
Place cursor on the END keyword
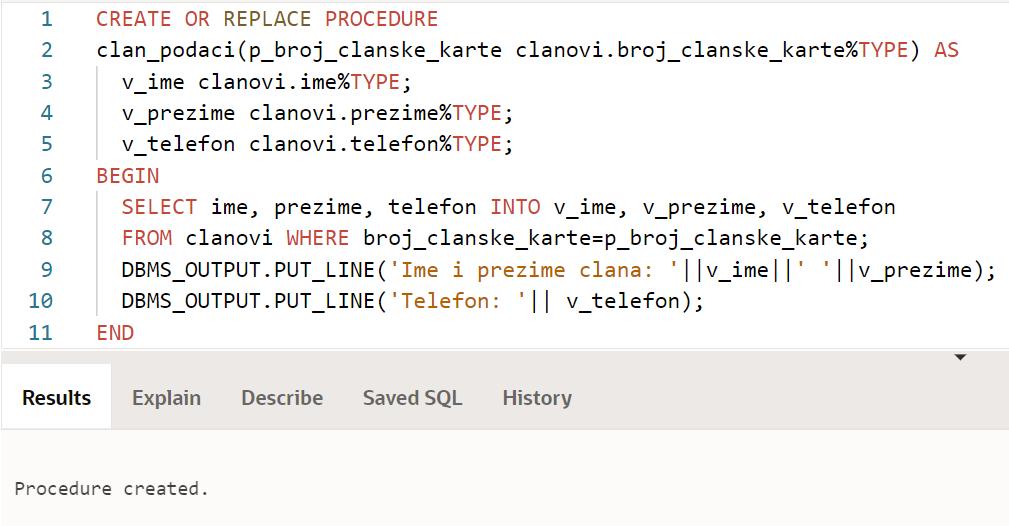click(115, 333)
